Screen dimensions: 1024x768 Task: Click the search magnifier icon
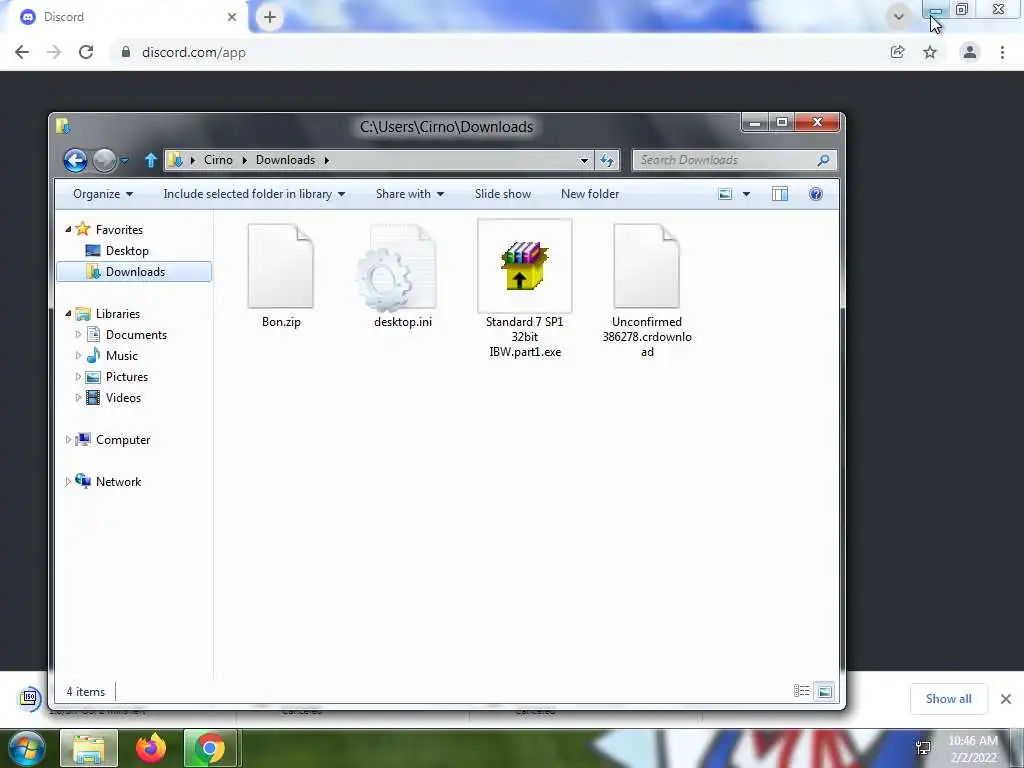click(824, 160)
